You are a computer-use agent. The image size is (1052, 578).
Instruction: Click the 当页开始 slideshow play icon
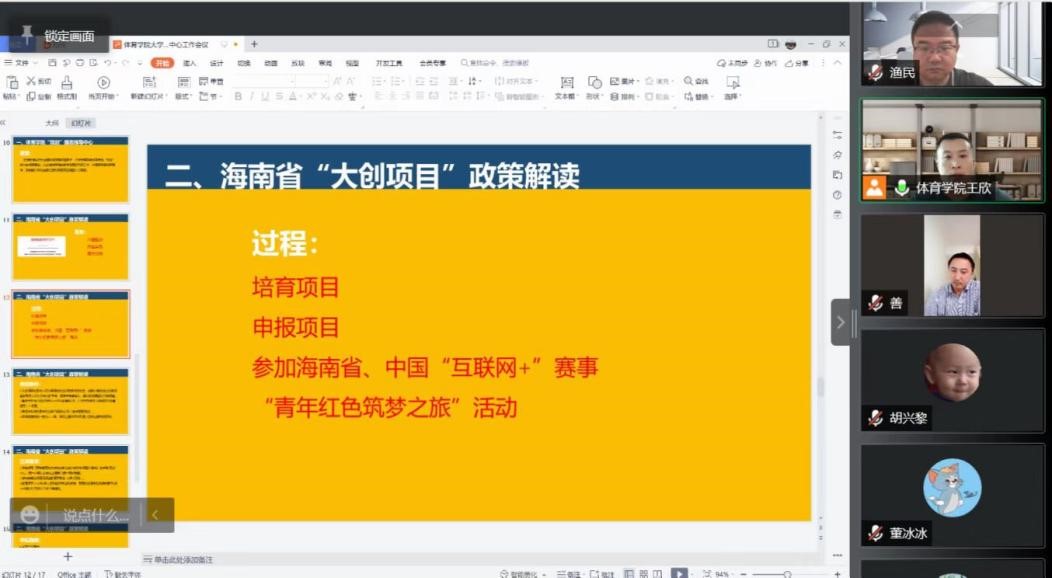click(103, 82)
